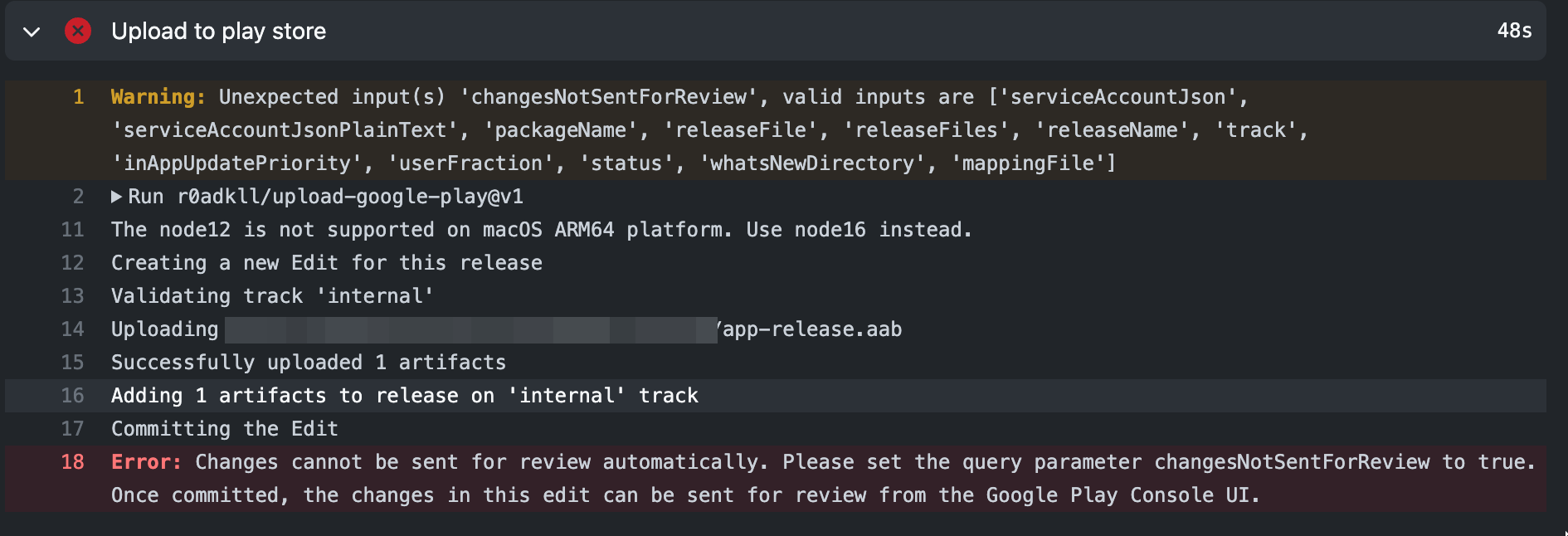Click line number 18 to select error line
This screenshot has width=1568, height=536.
tap(71, 462)
